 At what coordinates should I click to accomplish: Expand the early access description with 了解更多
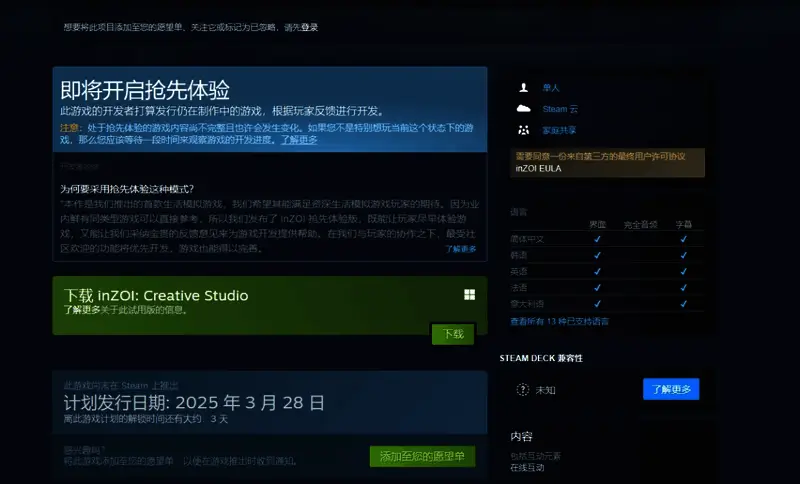pos(461,249)
